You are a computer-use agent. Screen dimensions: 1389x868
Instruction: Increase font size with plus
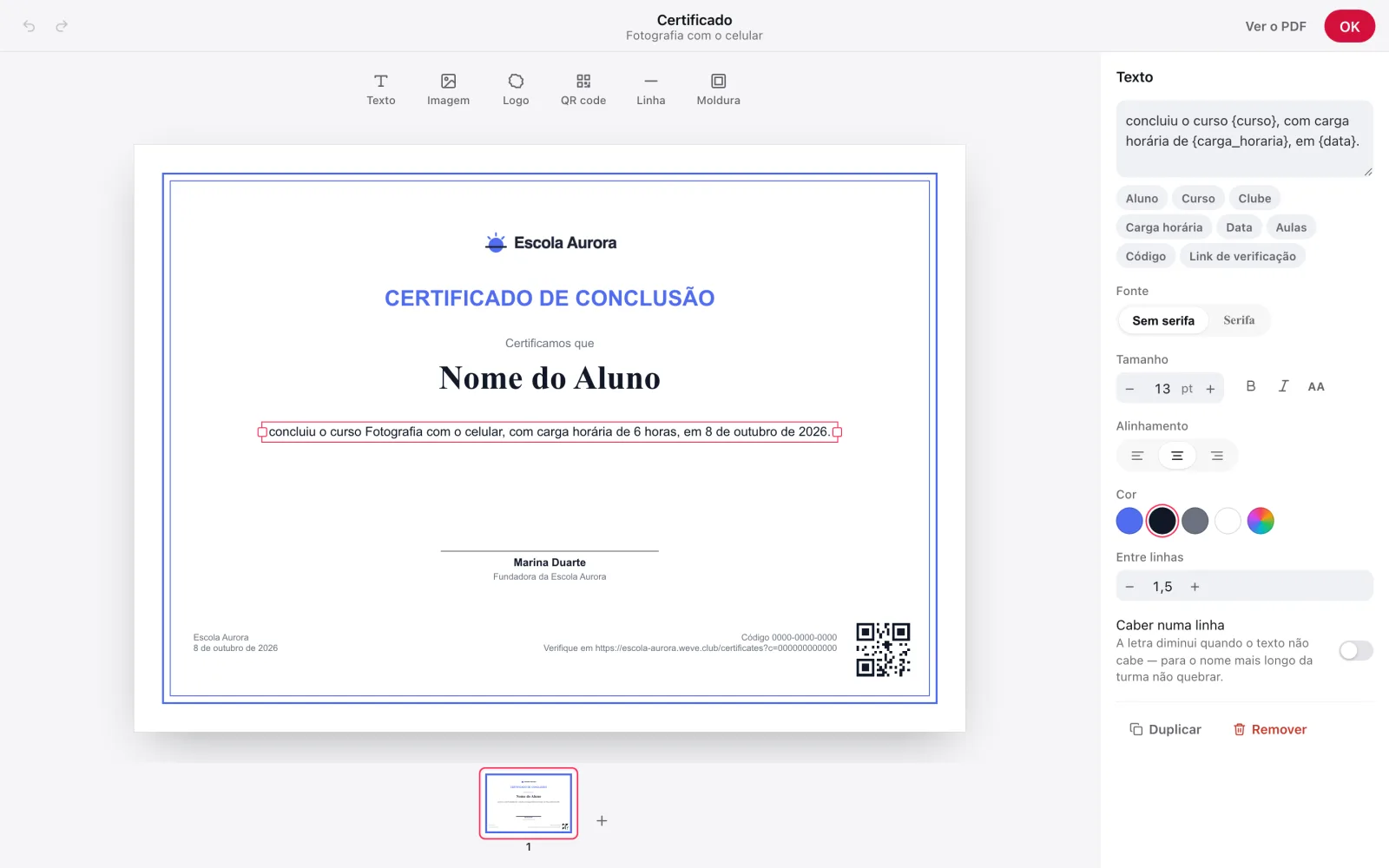click(1210, 389)
